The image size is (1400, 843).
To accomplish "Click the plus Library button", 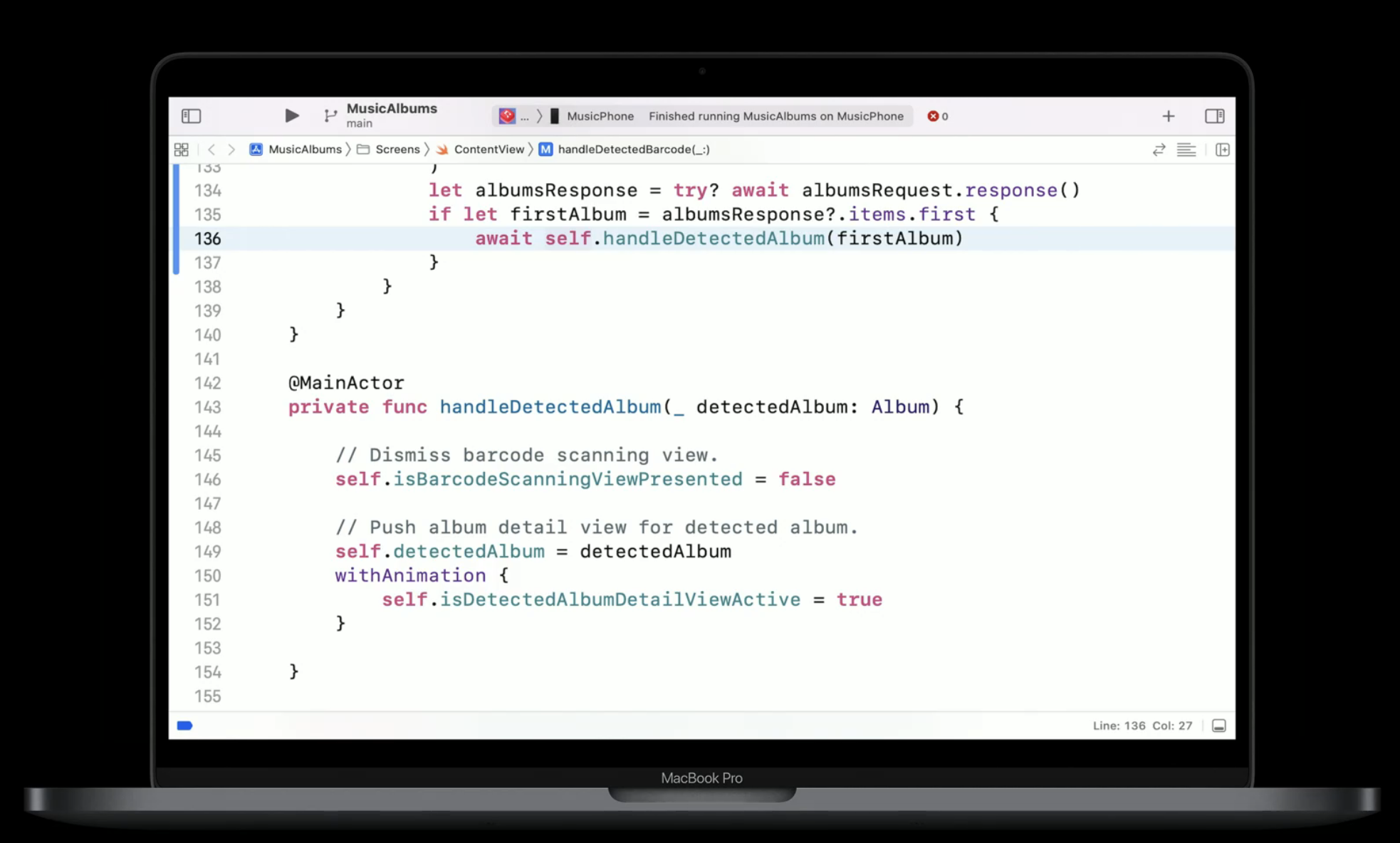I will click(1168, 116).
